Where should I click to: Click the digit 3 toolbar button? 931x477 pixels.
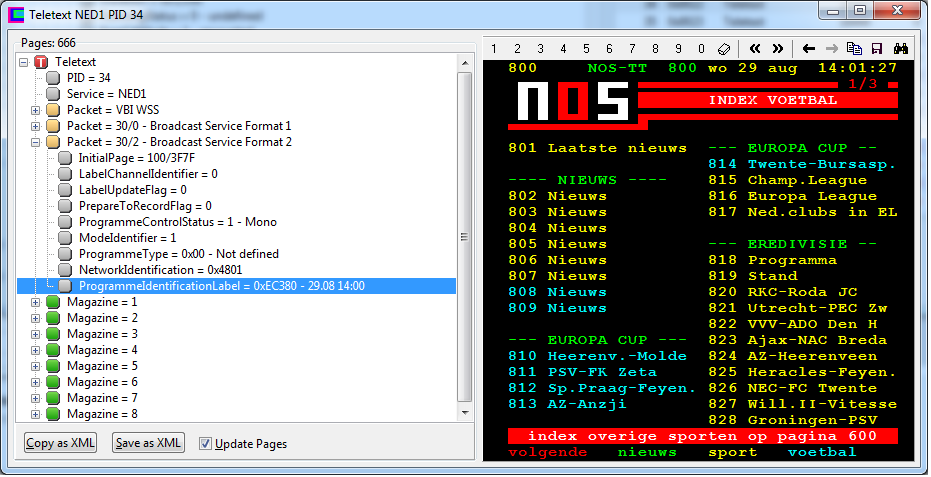[x=540, y=49]
